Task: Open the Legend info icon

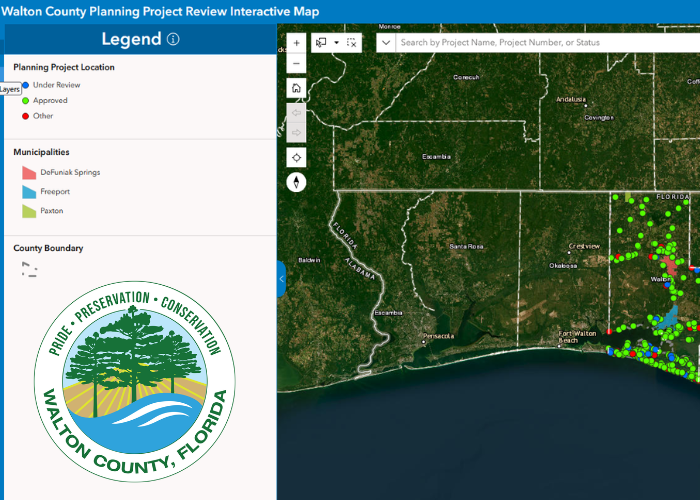Action: [173, 40]
